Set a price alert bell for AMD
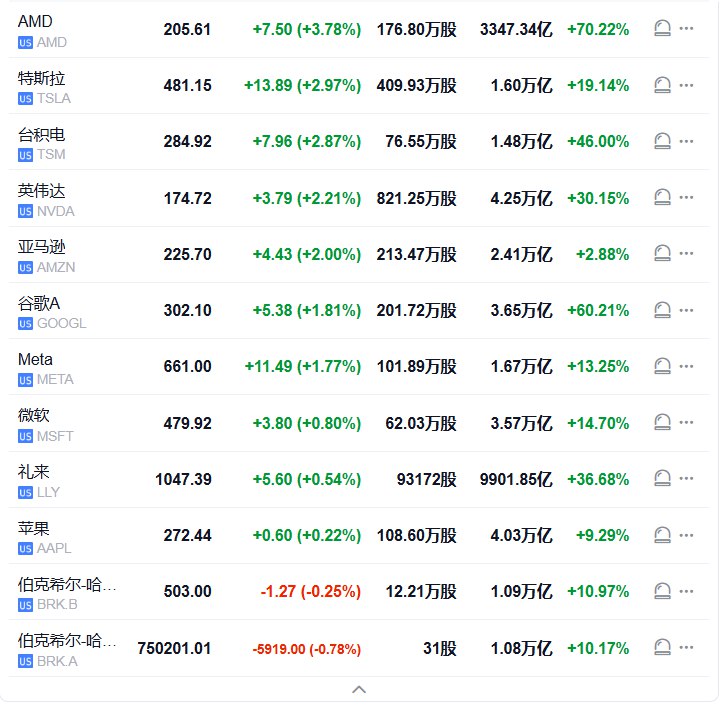720x713 pixels. (x=662, y=28)
